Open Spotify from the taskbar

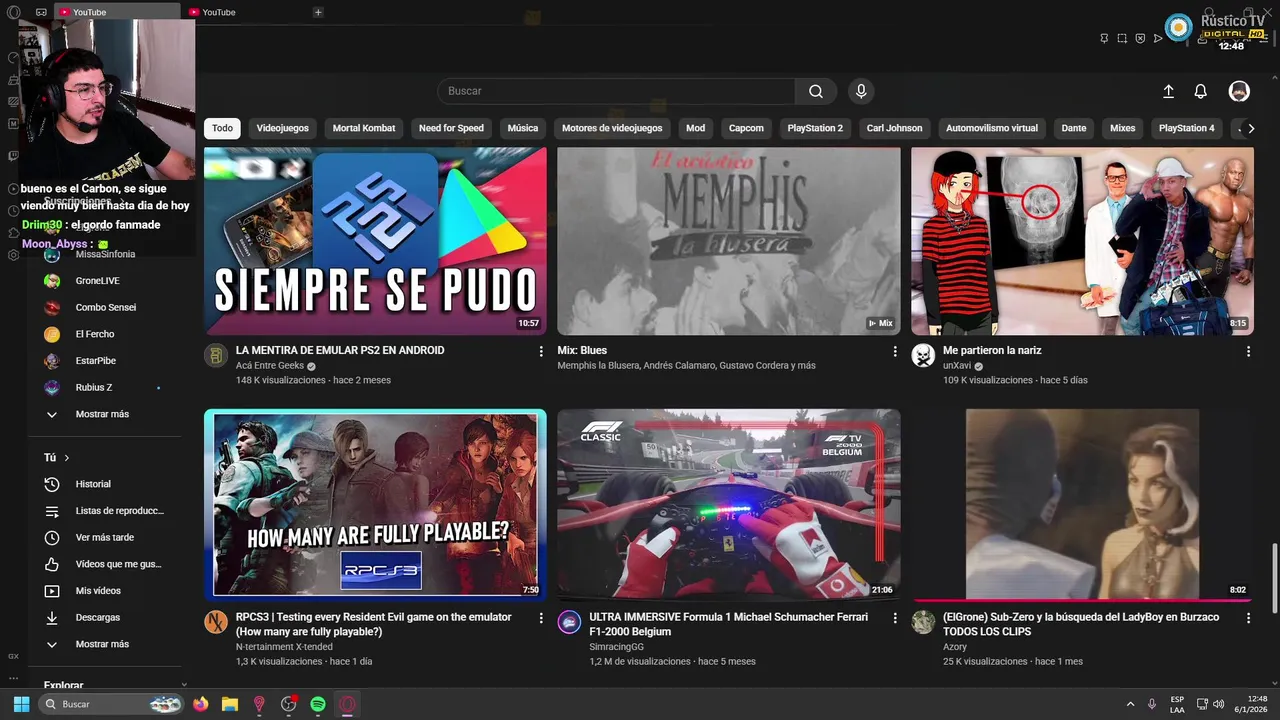tap(318, 704)
